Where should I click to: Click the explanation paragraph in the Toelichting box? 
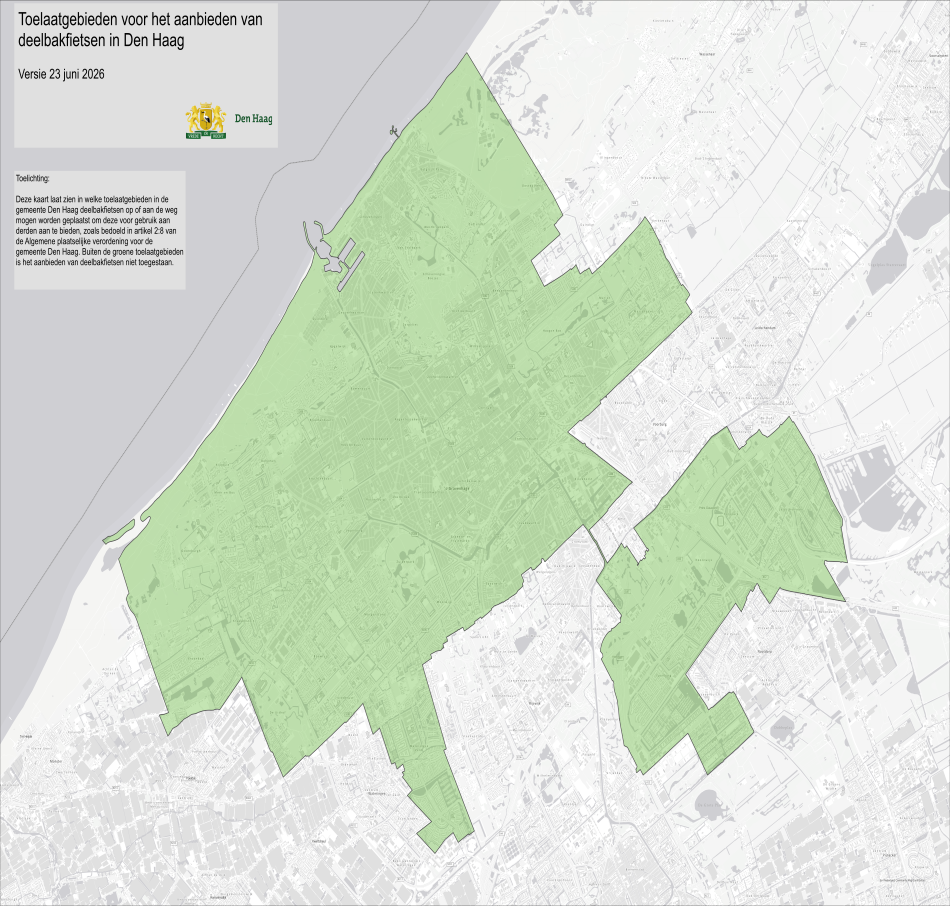[x=100, y=231]
